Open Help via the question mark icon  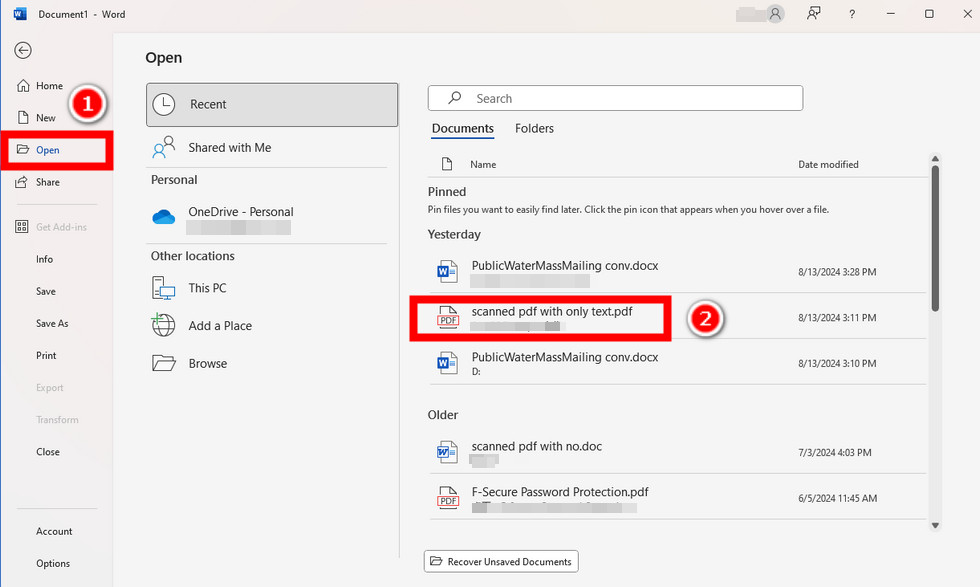coord(851,14)
